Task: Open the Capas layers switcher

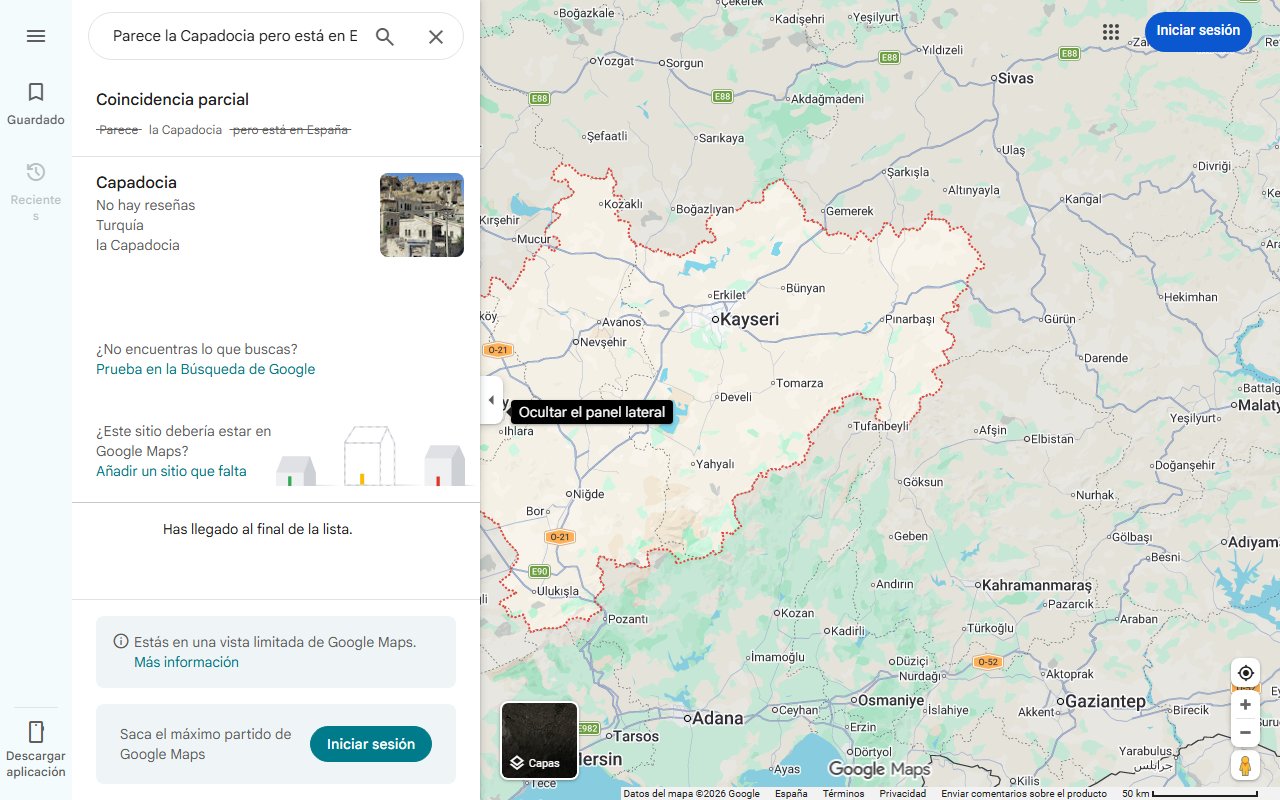Action: (x=539, y=762)
